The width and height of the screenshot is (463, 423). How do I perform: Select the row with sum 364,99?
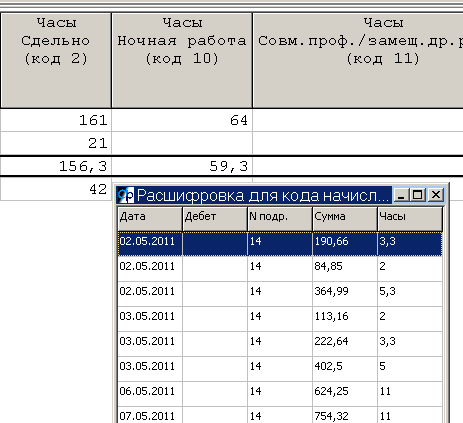pyautogui.click(x=280, y=294)
